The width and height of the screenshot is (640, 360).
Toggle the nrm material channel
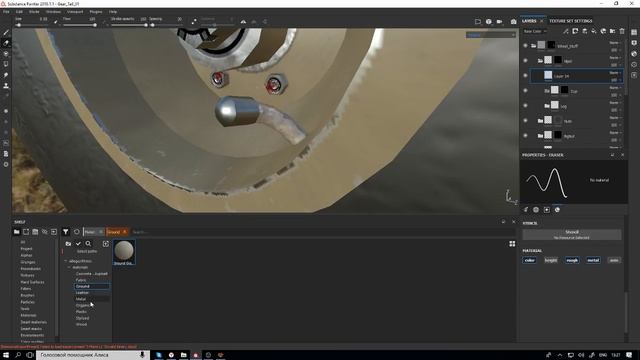coord(614,260)
